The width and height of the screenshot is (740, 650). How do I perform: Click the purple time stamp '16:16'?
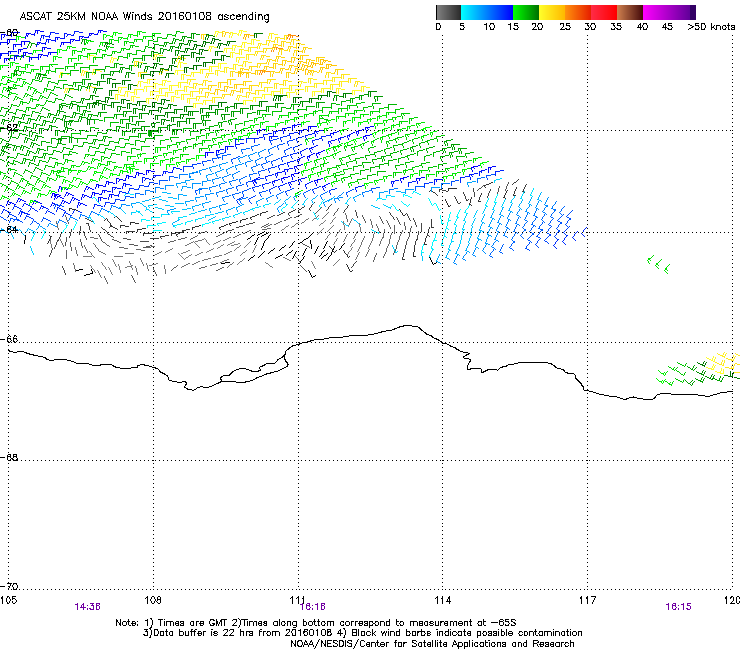click(x=312, y=607)
